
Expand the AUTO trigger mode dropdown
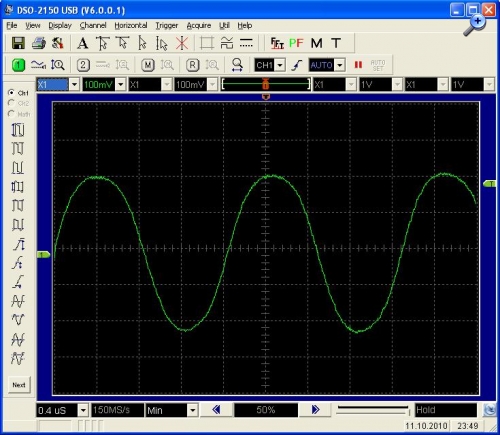click(x=340, y=65)
